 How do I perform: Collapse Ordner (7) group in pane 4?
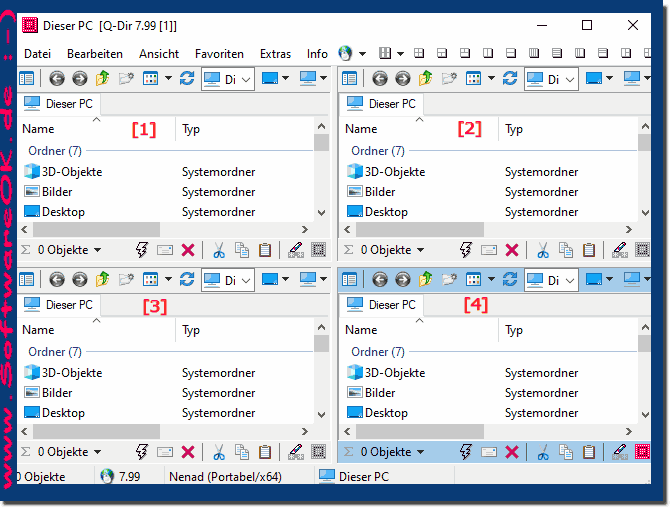click(378, 352)
